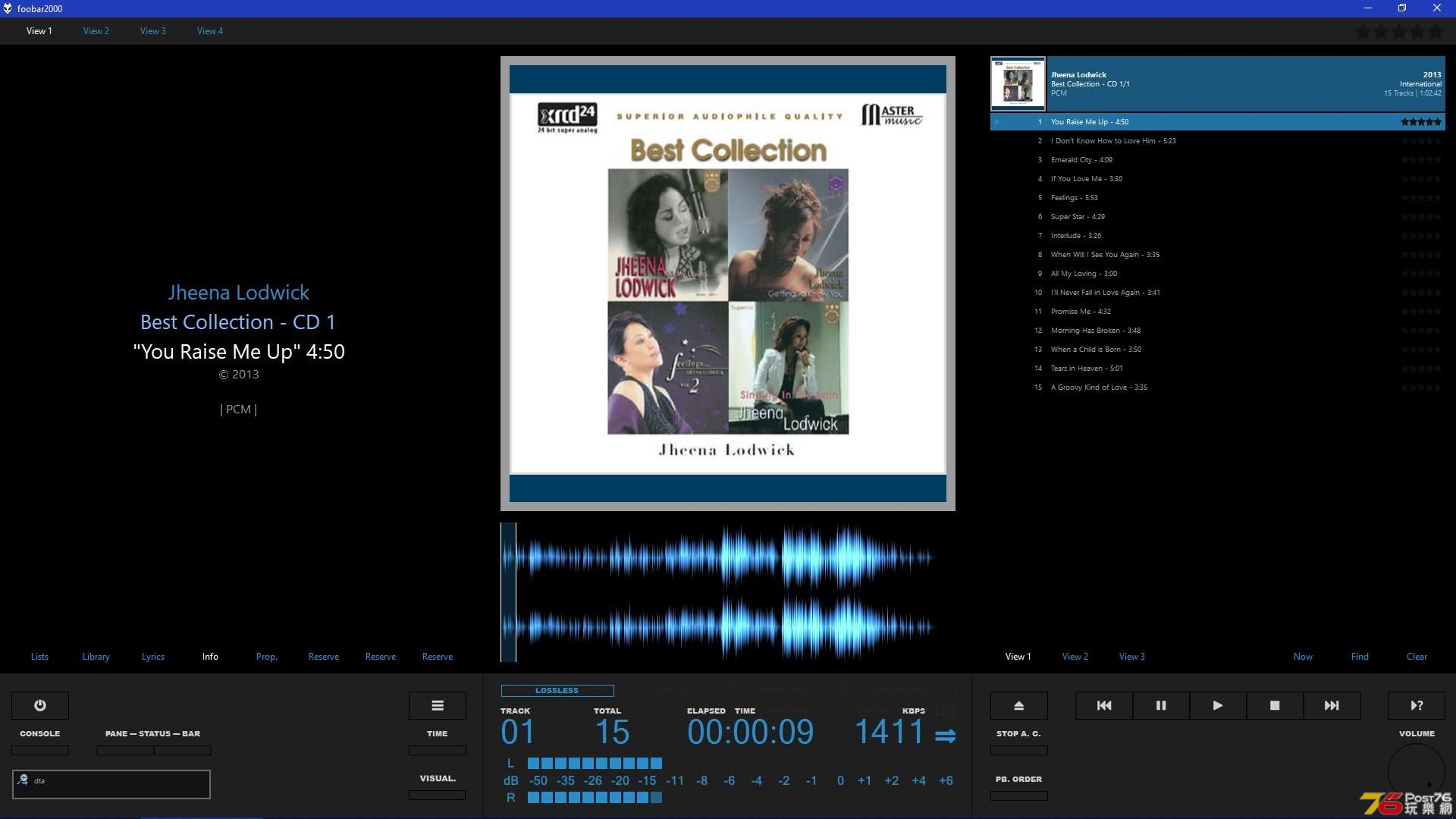
Task: Select track 8 When Will I See You Again
Action: click(1105, 254)
